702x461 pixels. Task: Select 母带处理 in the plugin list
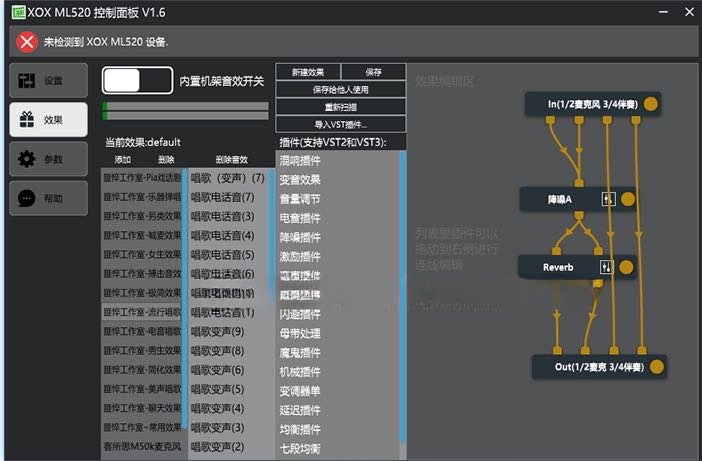338,334
